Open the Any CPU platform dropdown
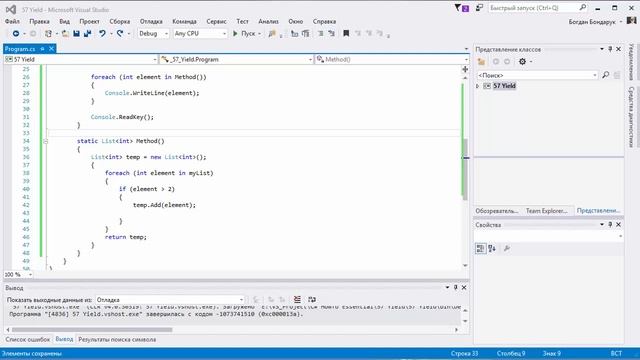 tap(200, 33)
